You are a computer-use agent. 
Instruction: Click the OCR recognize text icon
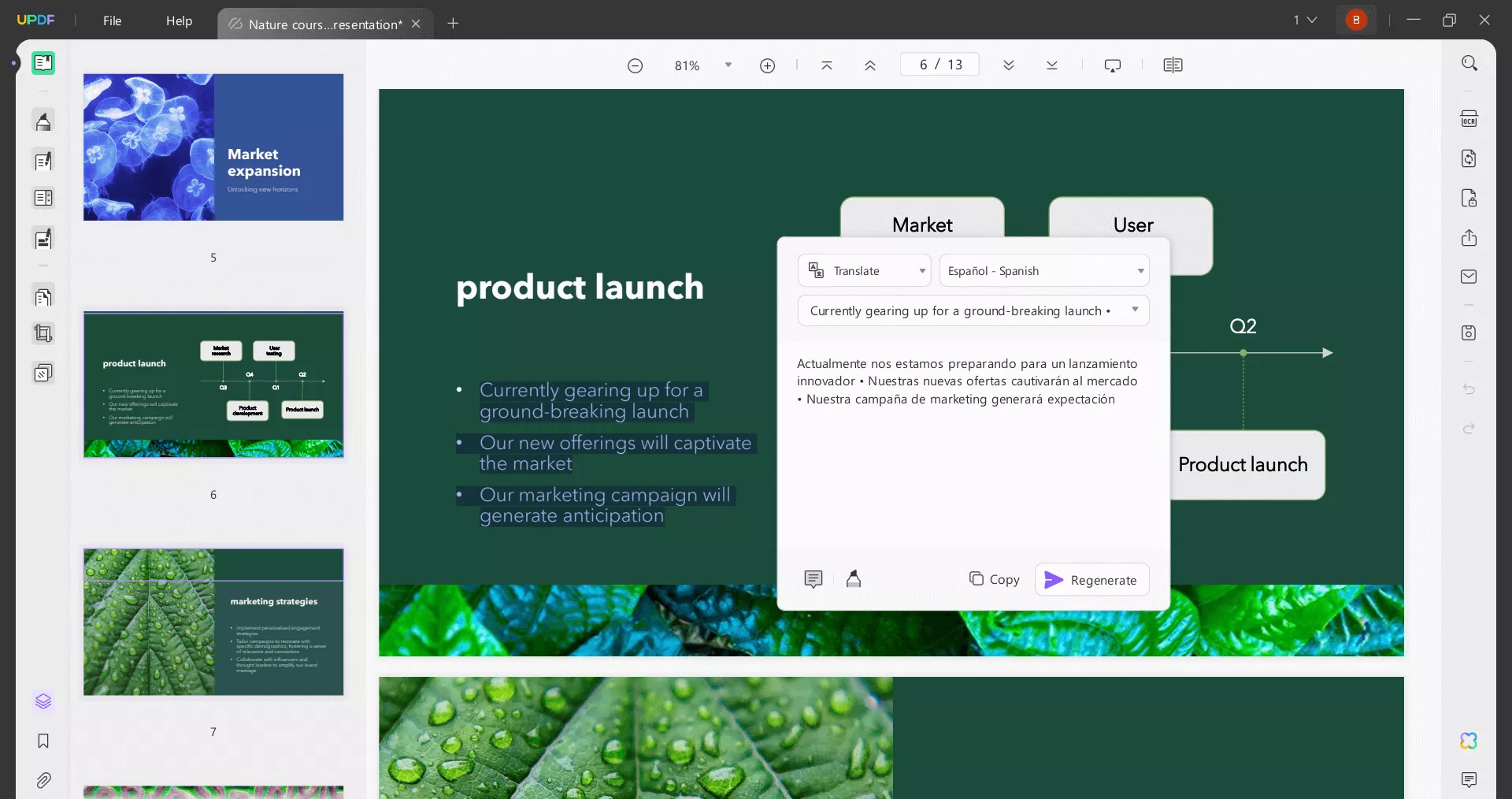coord(1469,119)
